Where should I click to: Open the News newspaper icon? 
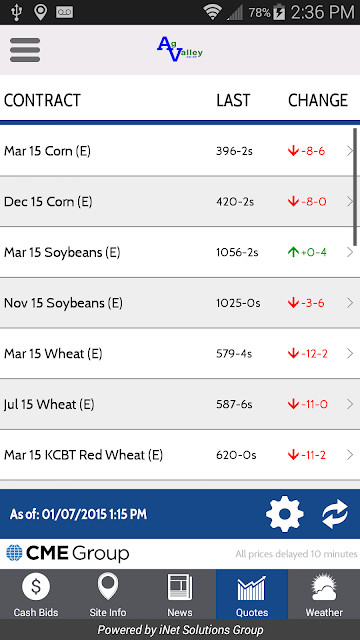(180, 587)
